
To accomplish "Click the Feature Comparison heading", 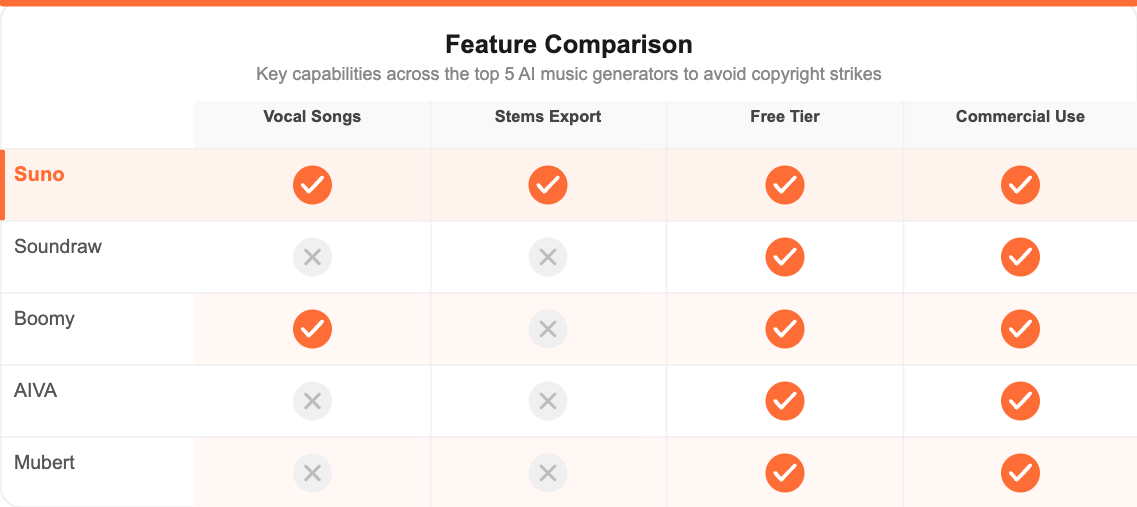I will (x=568, y=45).
